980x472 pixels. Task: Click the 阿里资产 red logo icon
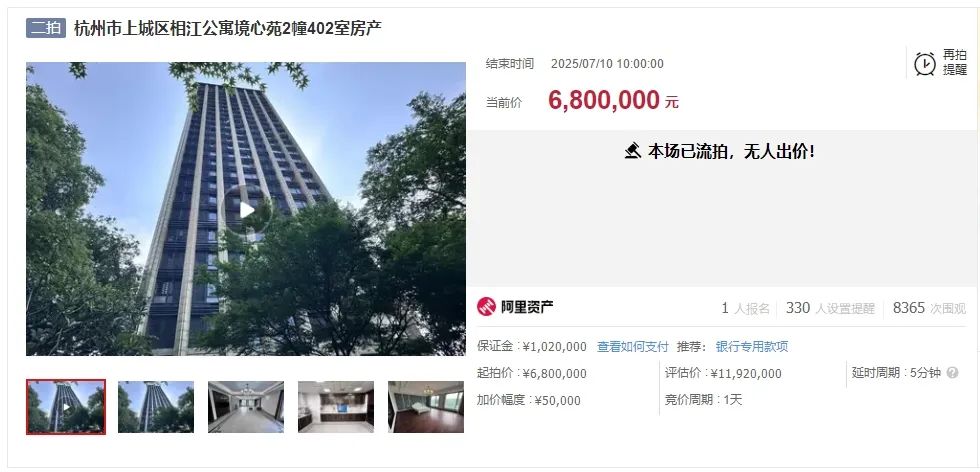(x=486, y=306)
